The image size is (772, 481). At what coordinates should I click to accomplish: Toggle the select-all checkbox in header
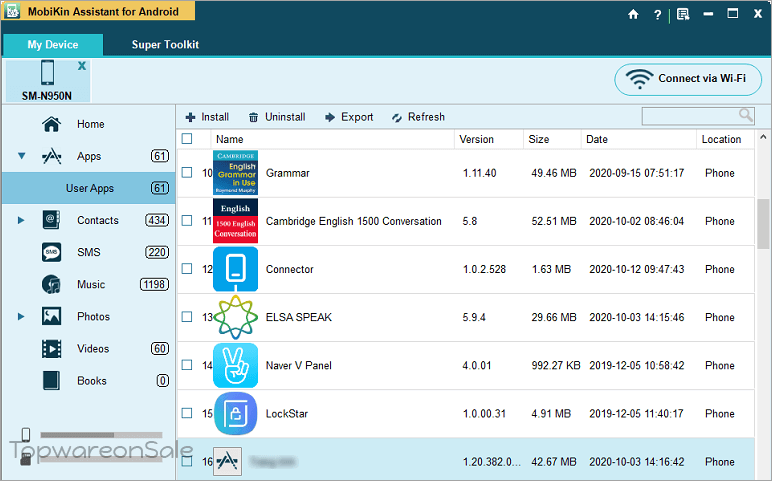187,139
